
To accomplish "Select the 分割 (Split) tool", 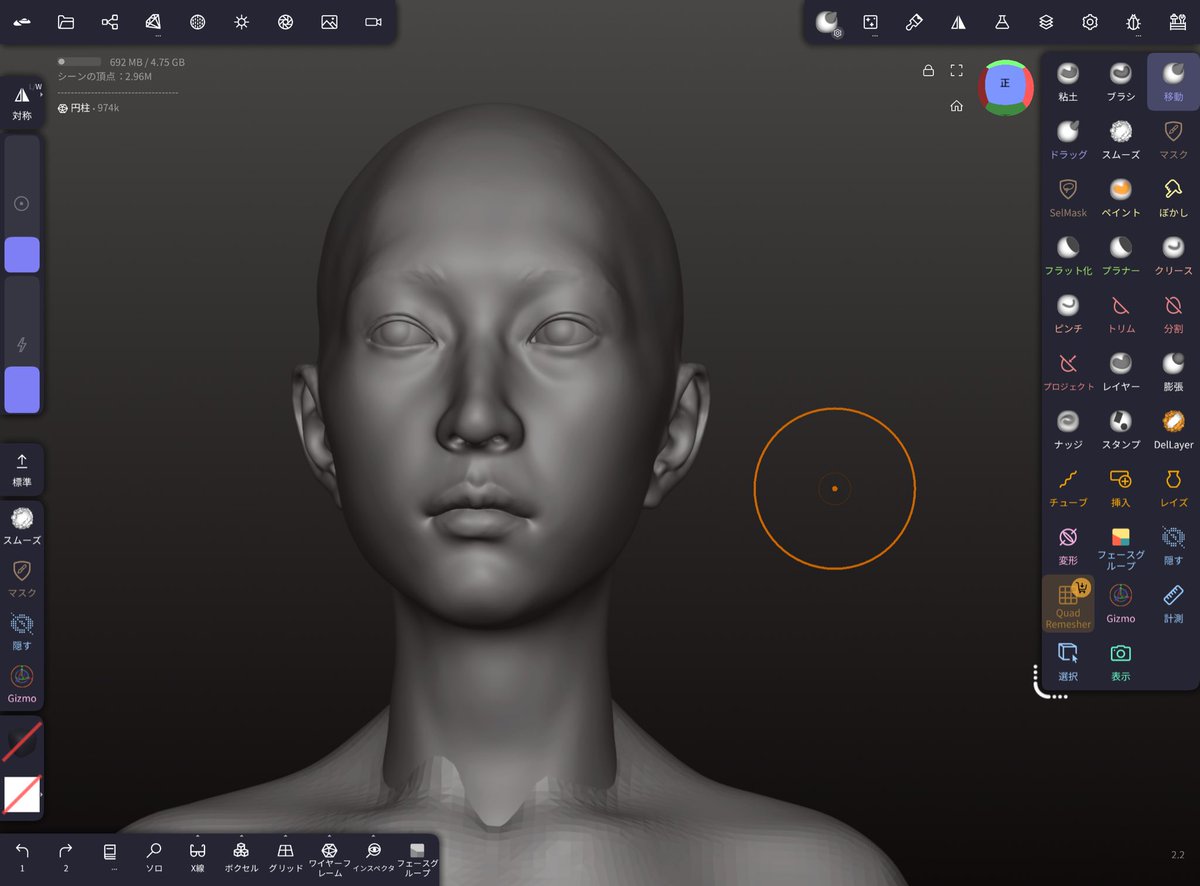I will (1173, 313).
